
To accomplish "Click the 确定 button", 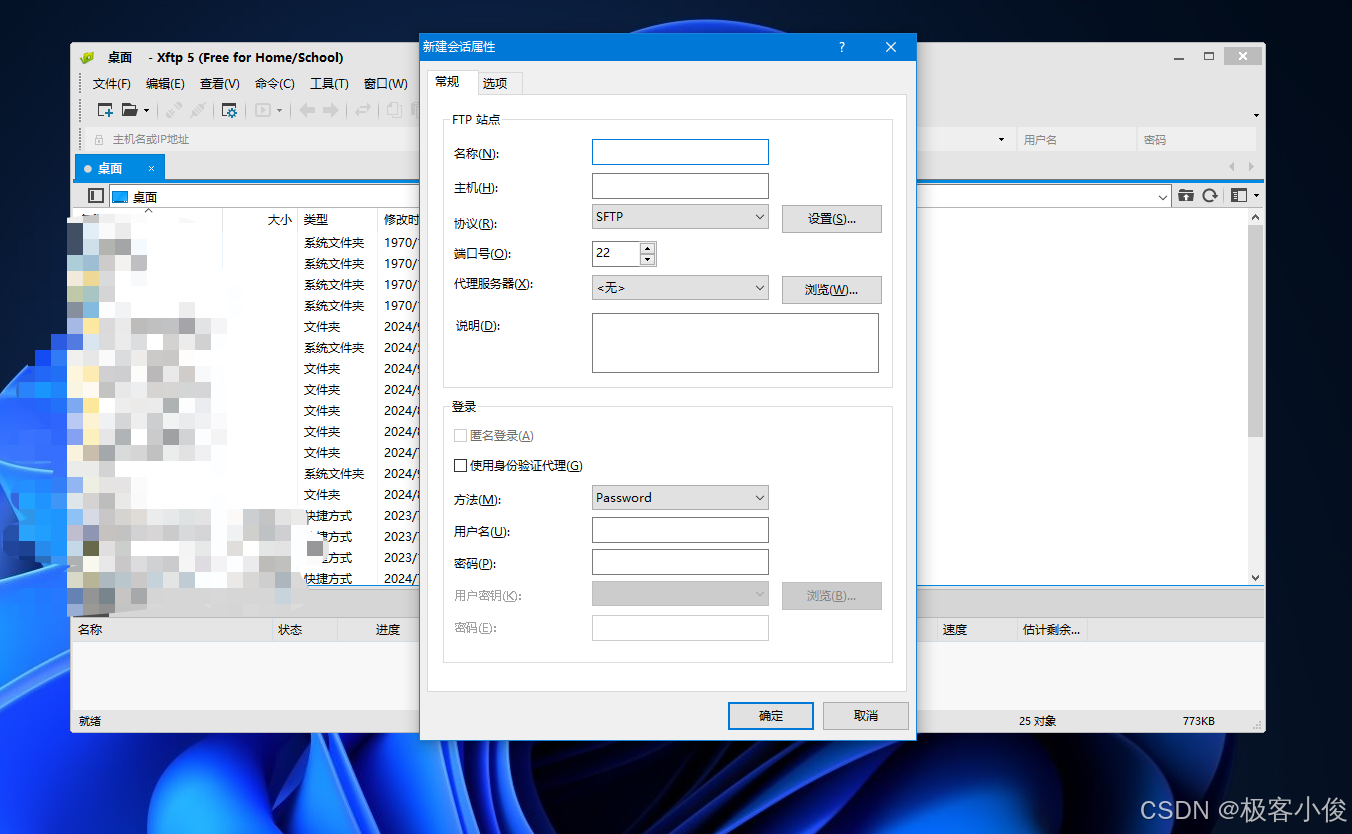I will [771, 716].
